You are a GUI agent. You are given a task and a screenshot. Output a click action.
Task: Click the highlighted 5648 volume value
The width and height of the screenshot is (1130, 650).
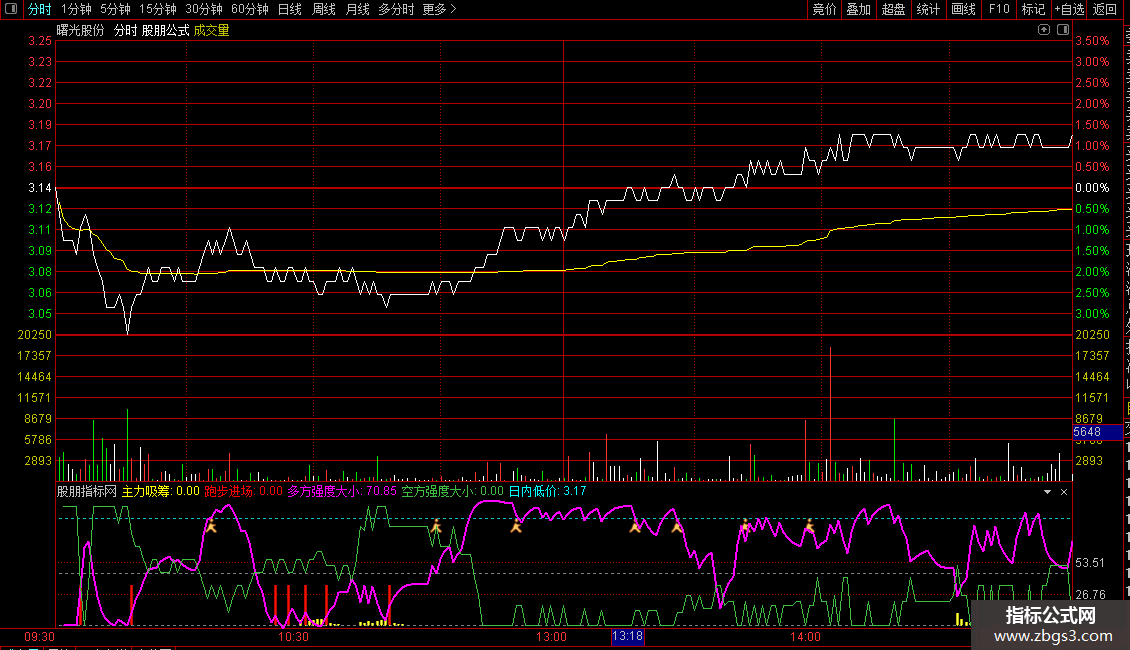pos(1098,432)
